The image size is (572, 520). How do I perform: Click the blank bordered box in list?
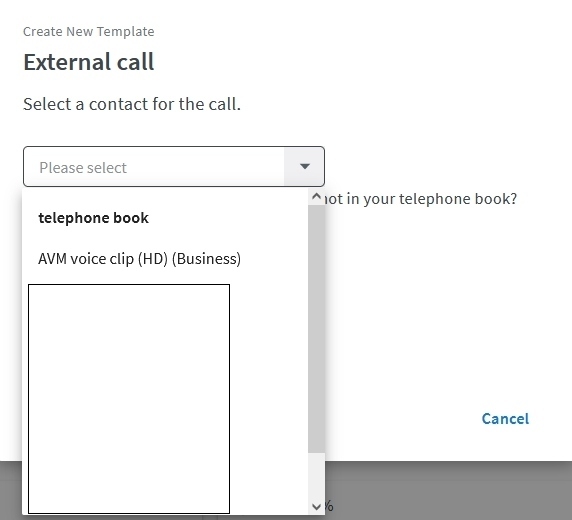click(x=129, y=399)
